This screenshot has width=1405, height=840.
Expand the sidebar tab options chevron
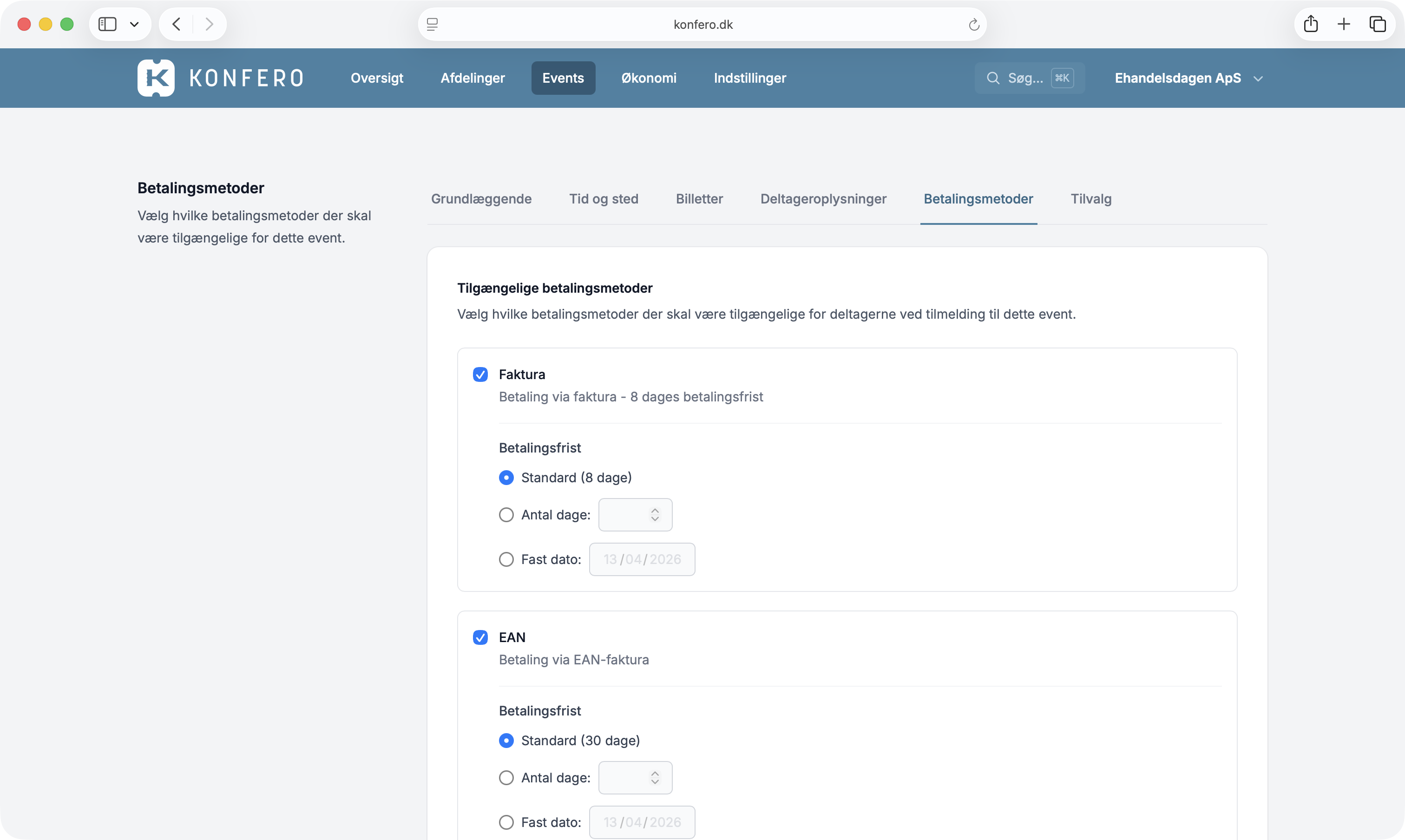135,24
